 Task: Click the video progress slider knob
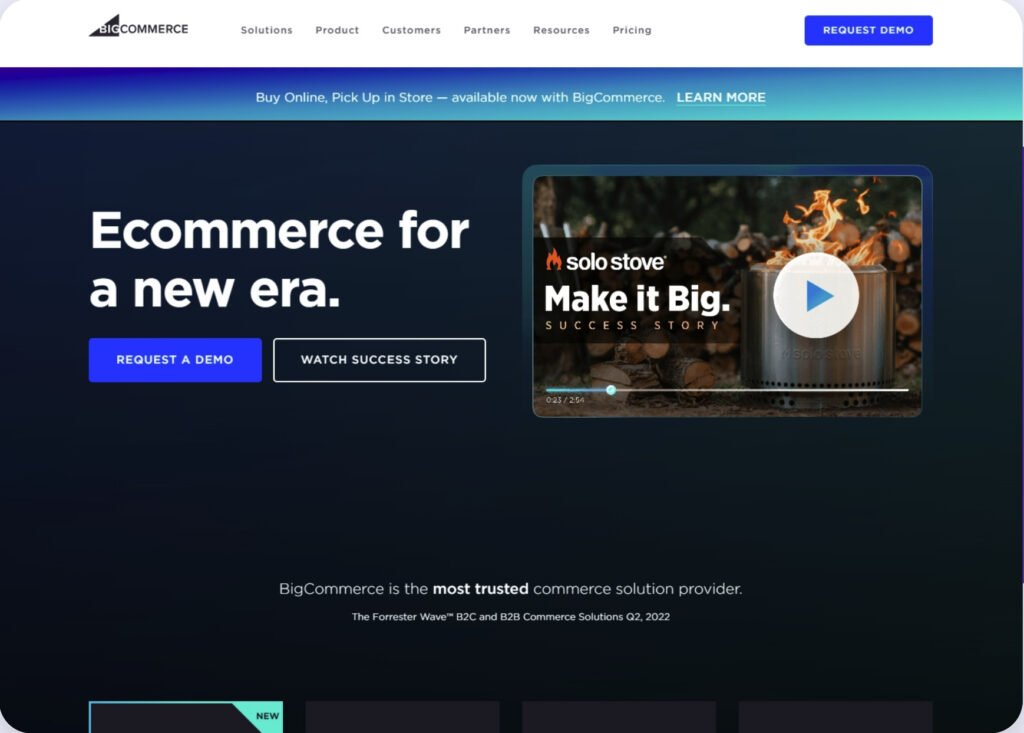pos(611,390)
